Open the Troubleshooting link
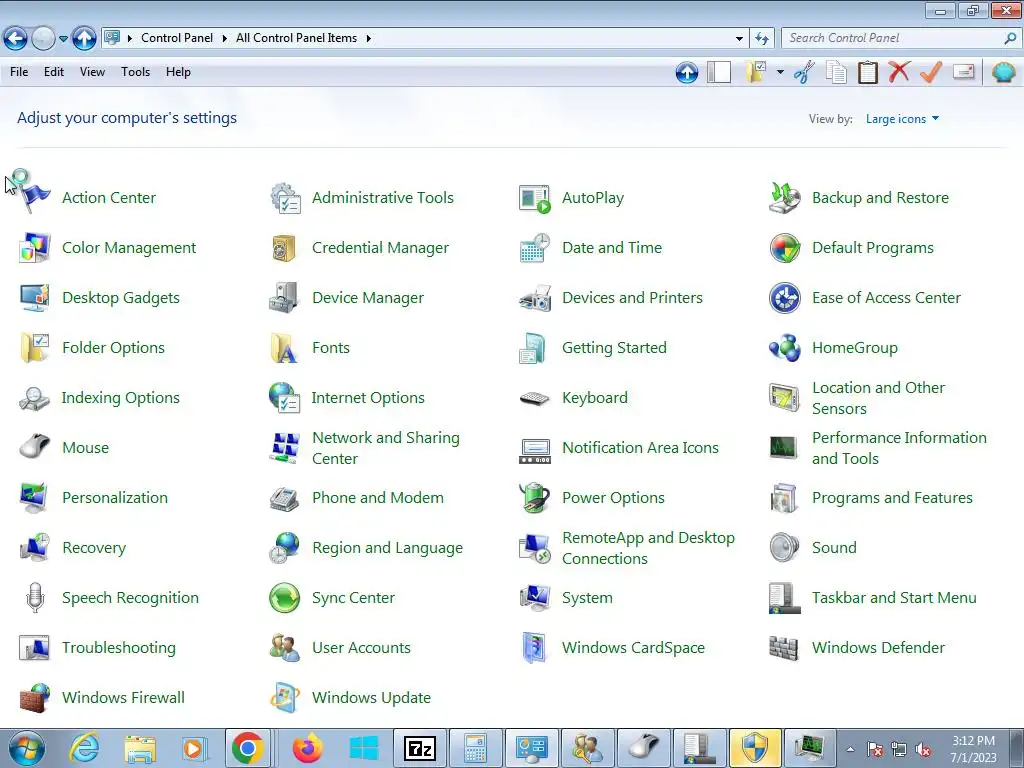This screenshot has width=1024, height=768. (119, 648)
